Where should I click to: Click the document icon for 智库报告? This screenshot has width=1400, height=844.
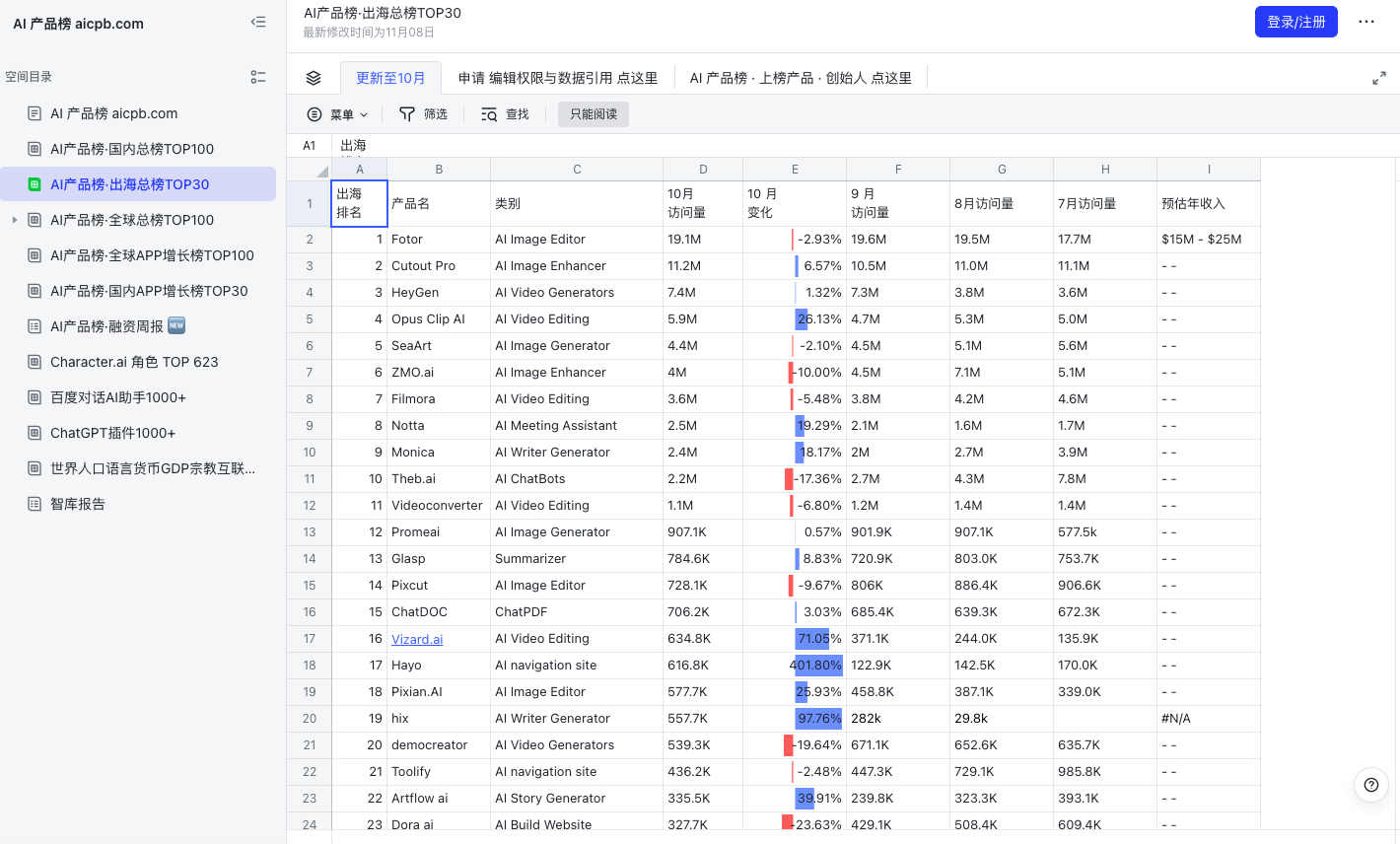(35, 504)
